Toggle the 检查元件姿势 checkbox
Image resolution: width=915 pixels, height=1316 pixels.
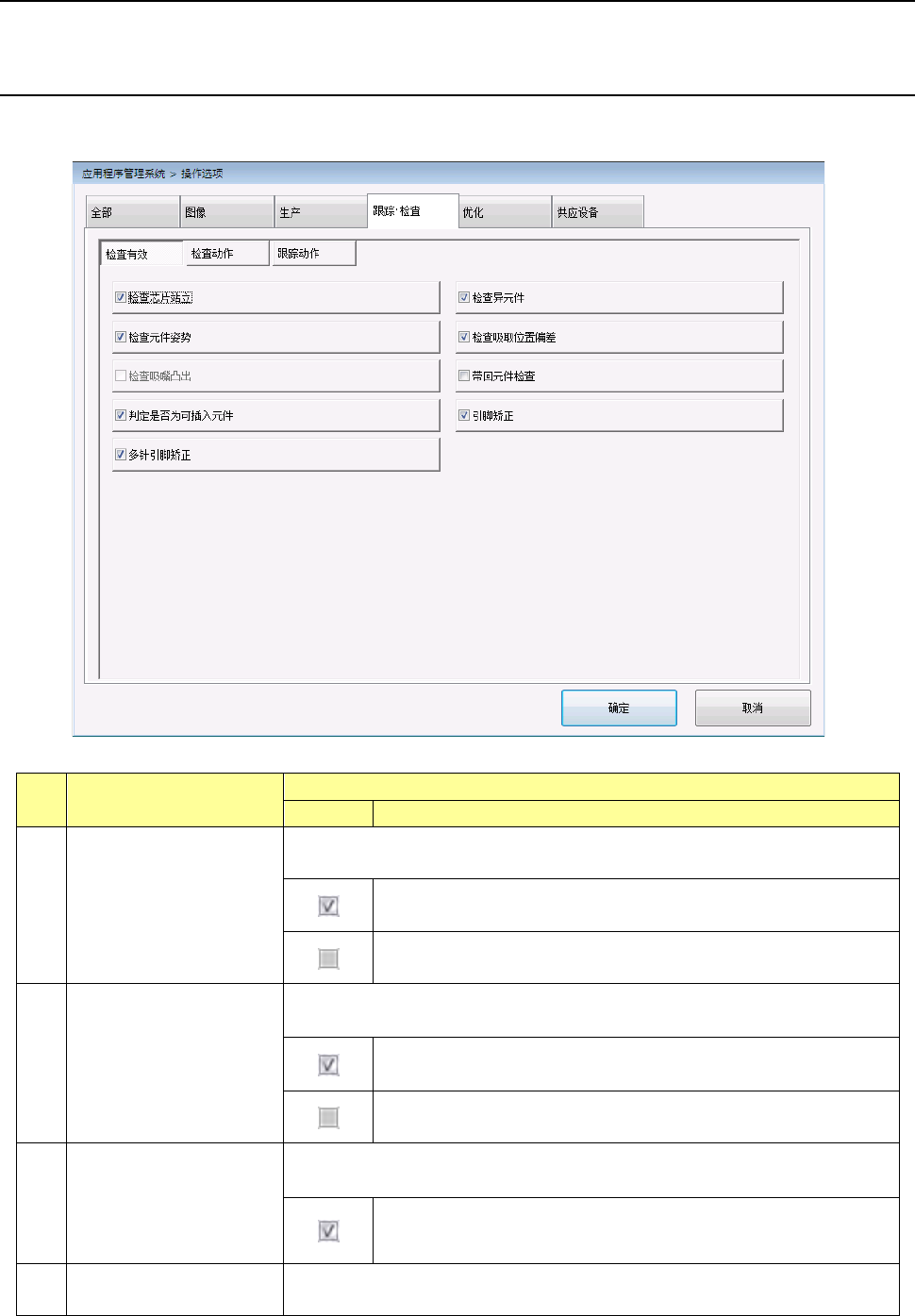coord(121,337)
